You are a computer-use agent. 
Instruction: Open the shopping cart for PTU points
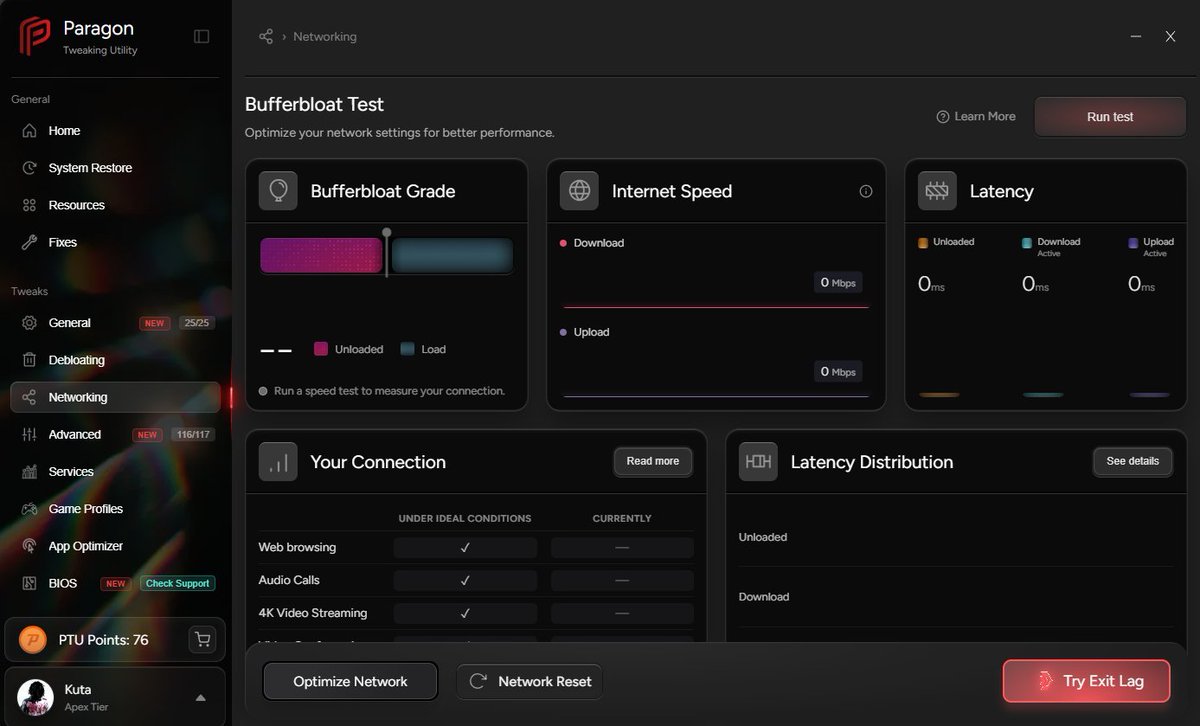click(203, 639)
